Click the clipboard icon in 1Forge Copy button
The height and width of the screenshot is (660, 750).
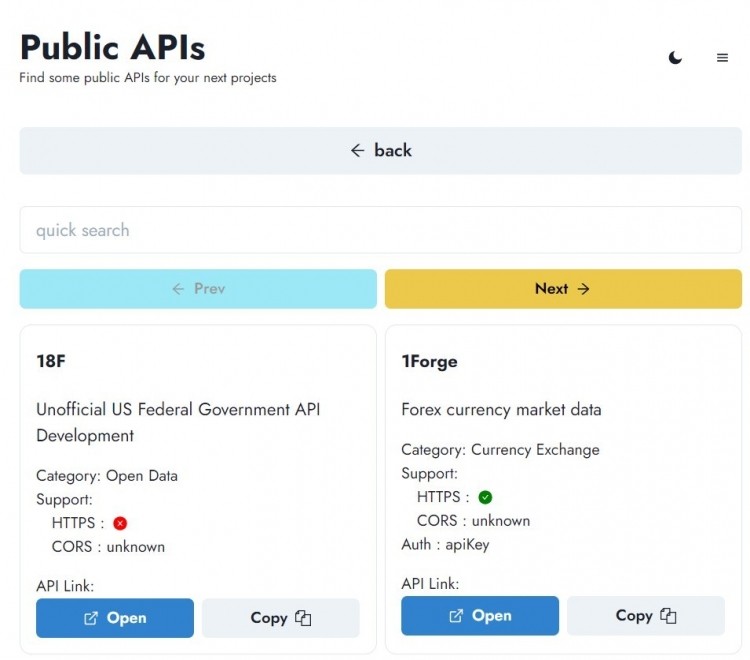[668, 616]
